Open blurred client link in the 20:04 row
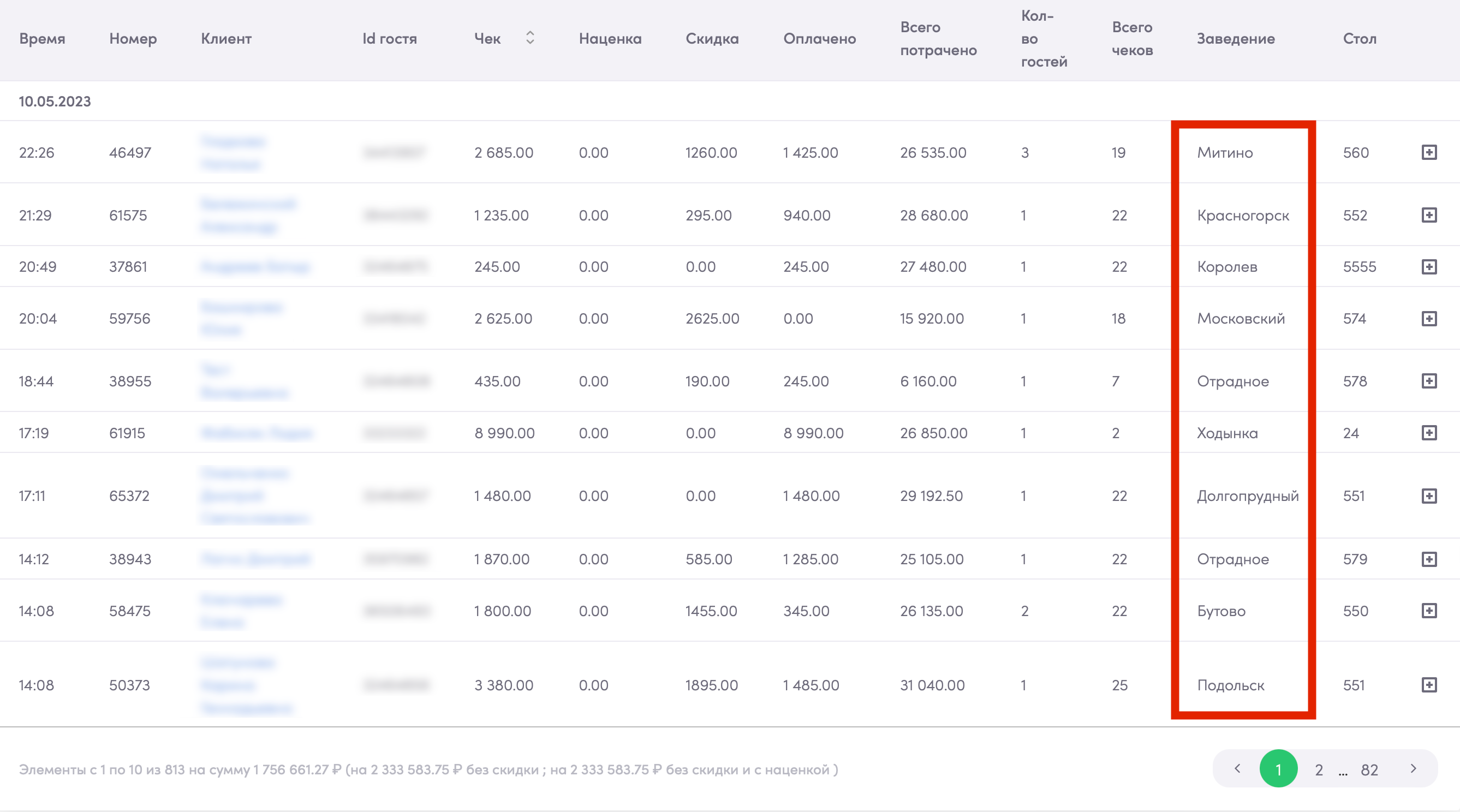Screen dimensions: 1460x812 [241, 319]
